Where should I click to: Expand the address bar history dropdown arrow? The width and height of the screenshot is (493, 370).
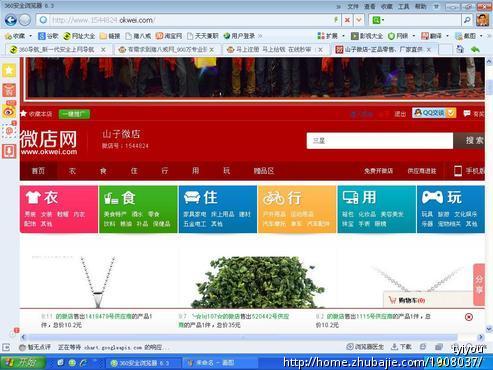pos(359,20)
